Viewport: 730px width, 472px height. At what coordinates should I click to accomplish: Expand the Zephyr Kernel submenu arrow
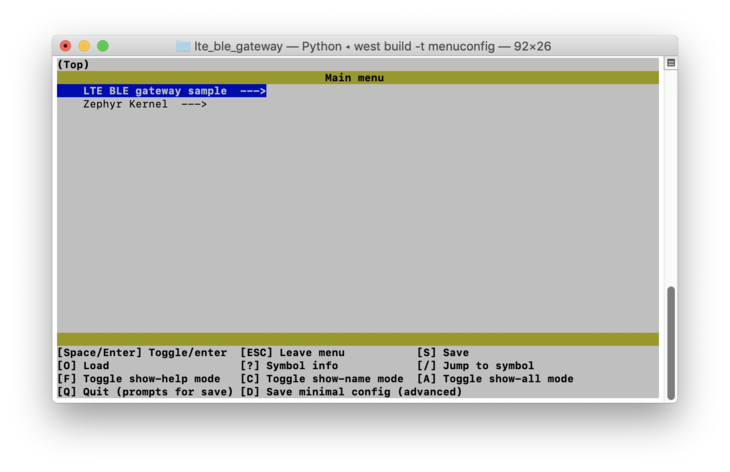point(194,104)
